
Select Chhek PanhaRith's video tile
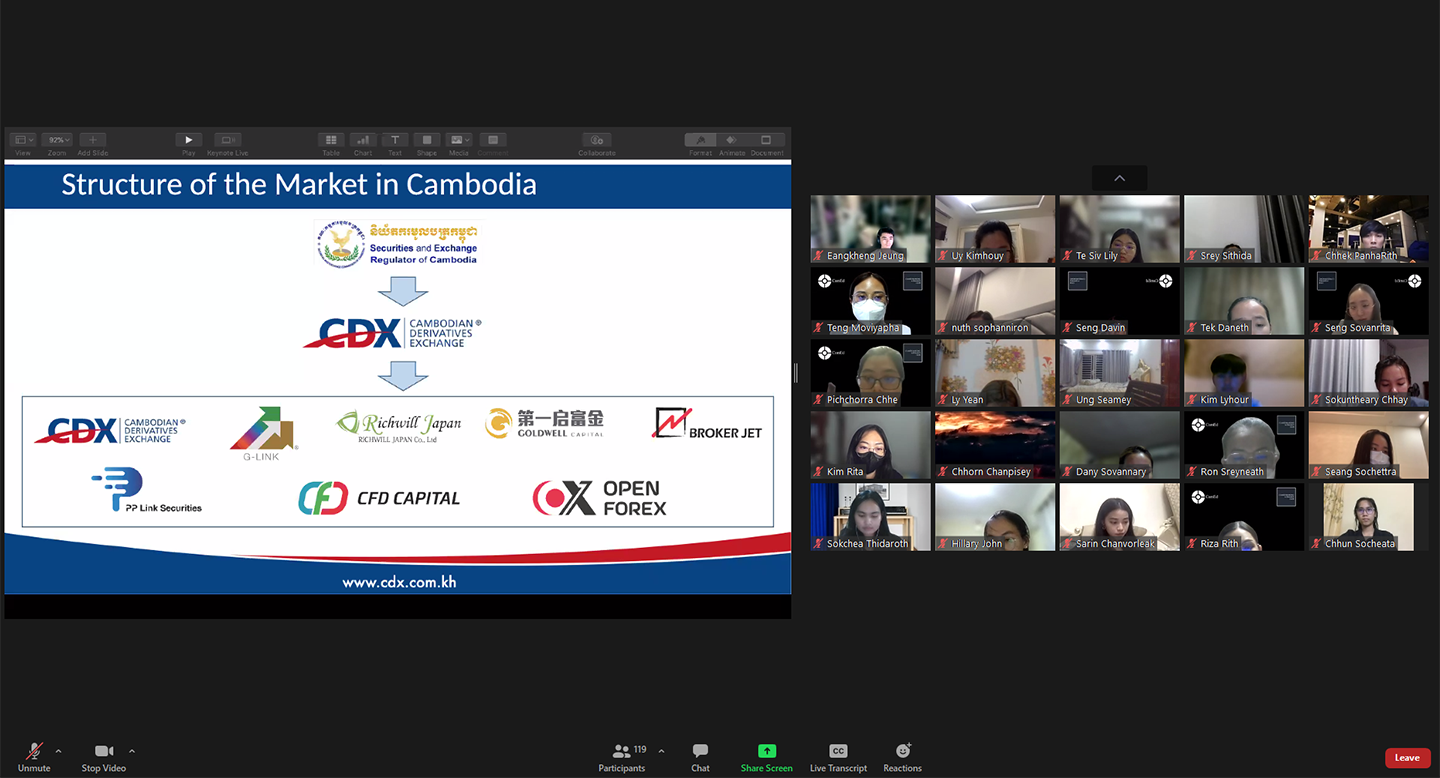[x=1368, y=229]
